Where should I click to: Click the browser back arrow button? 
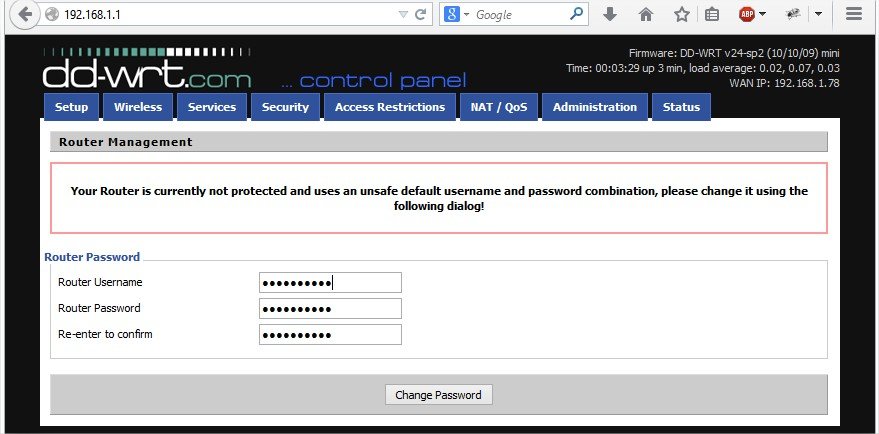point(24,15)
